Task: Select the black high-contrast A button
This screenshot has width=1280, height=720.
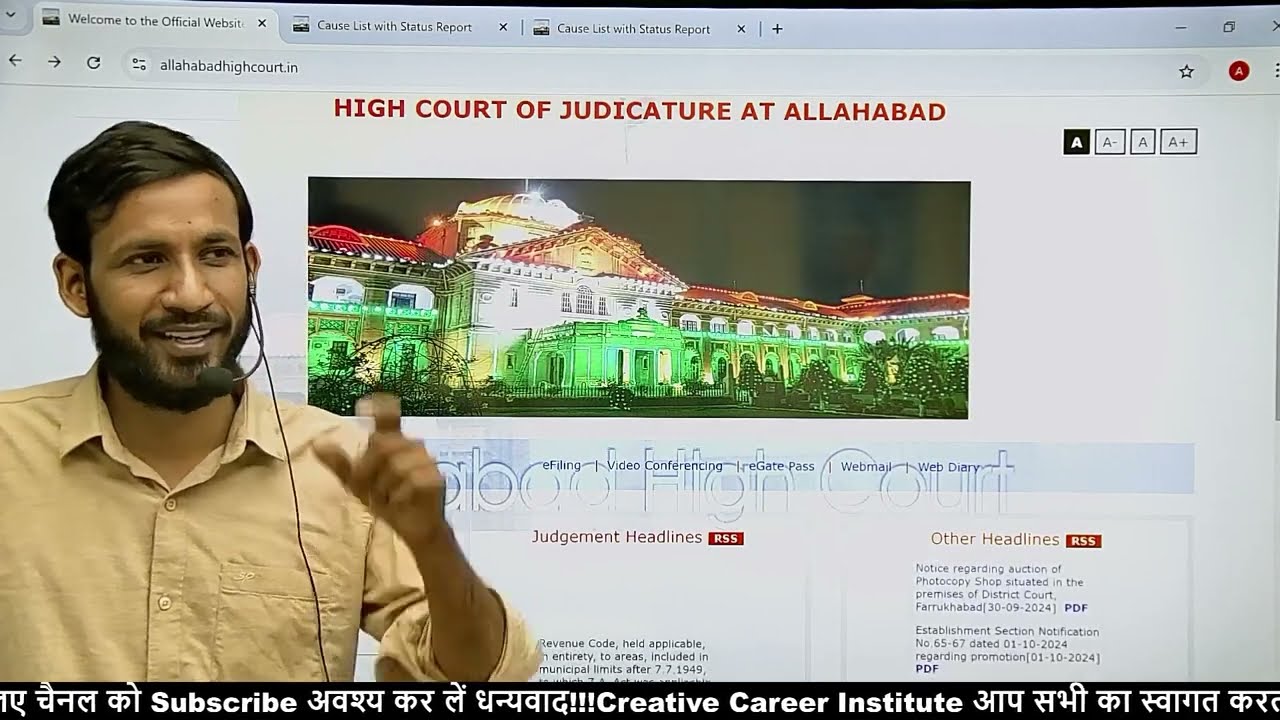Action: 1076,142
